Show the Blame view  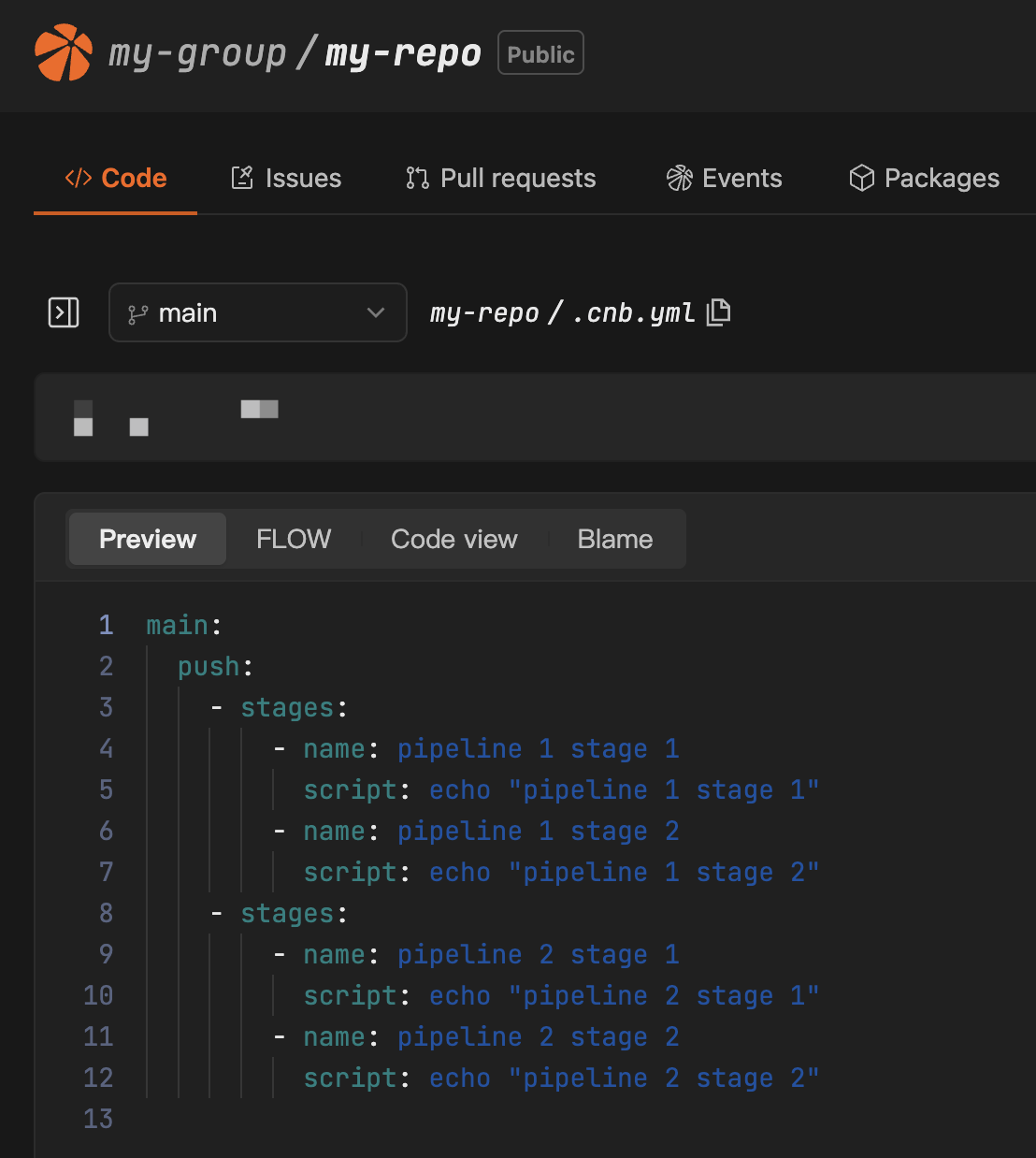coord(614,539)
